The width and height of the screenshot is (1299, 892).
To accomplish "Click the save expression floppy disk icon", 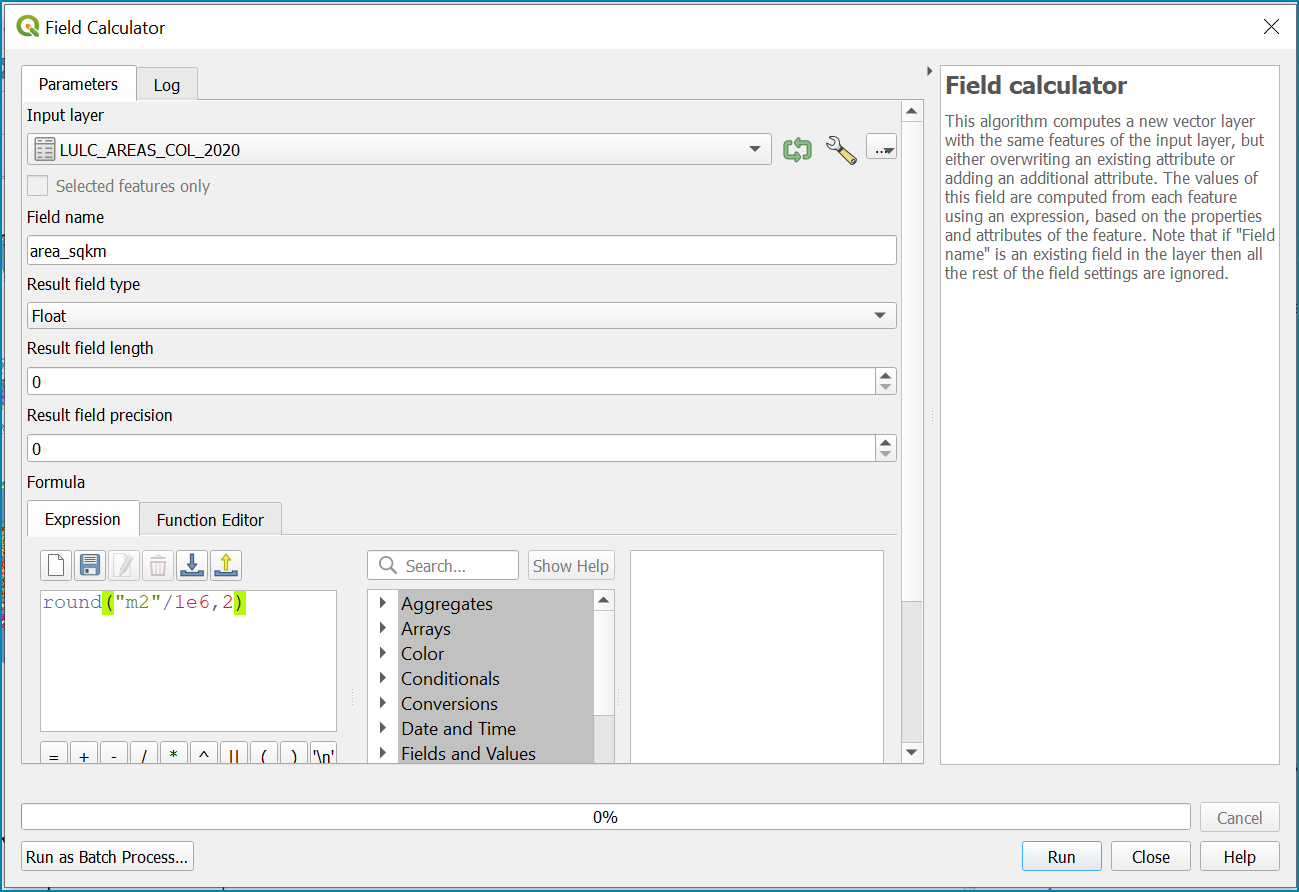I will tap(90, 566).
